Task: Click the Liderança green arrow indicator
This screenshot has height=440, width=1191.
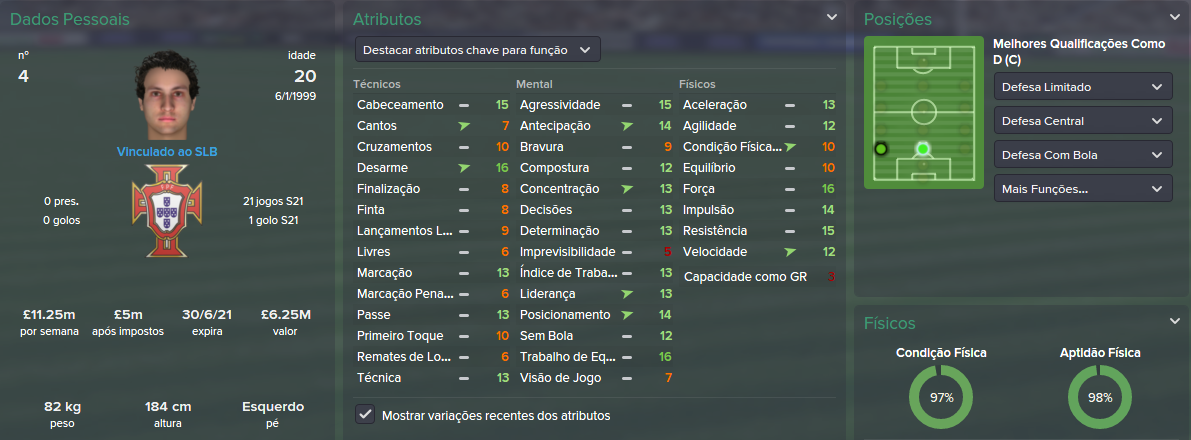Action: 627,293
